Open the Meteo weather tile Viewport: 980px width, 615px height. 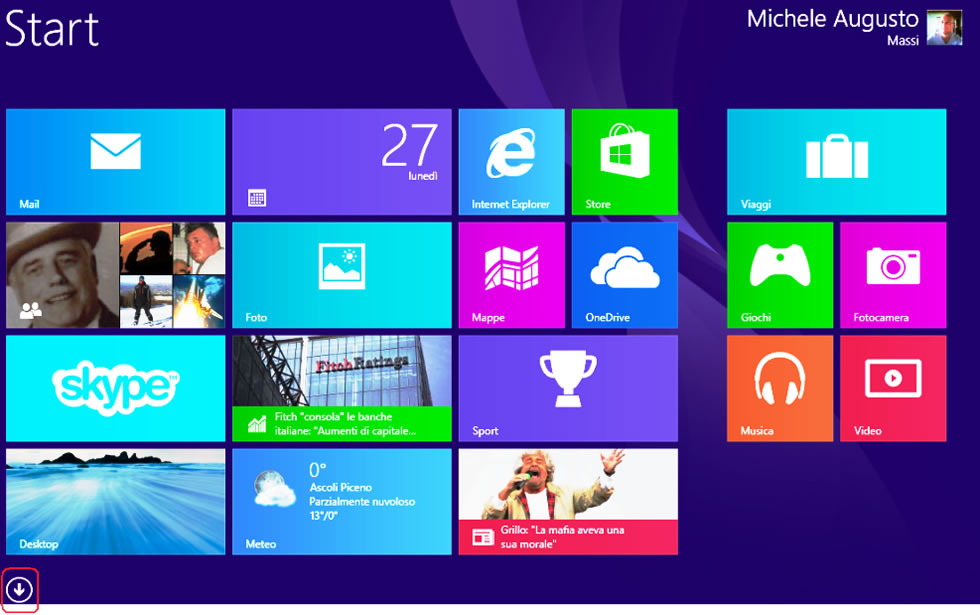pos(342,501)
